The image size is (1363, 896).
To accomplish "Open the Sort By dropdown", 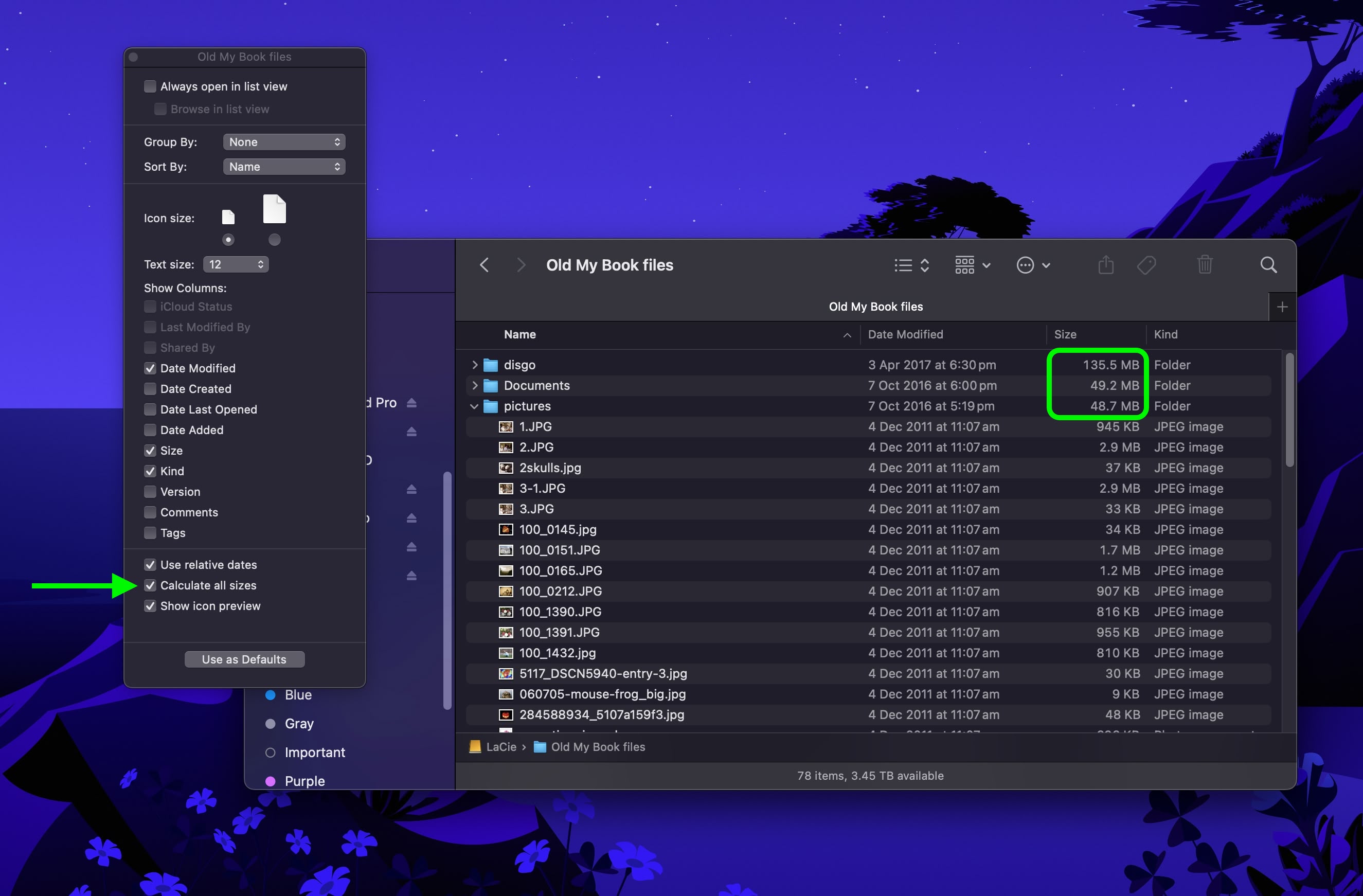I will click(284, 167).
